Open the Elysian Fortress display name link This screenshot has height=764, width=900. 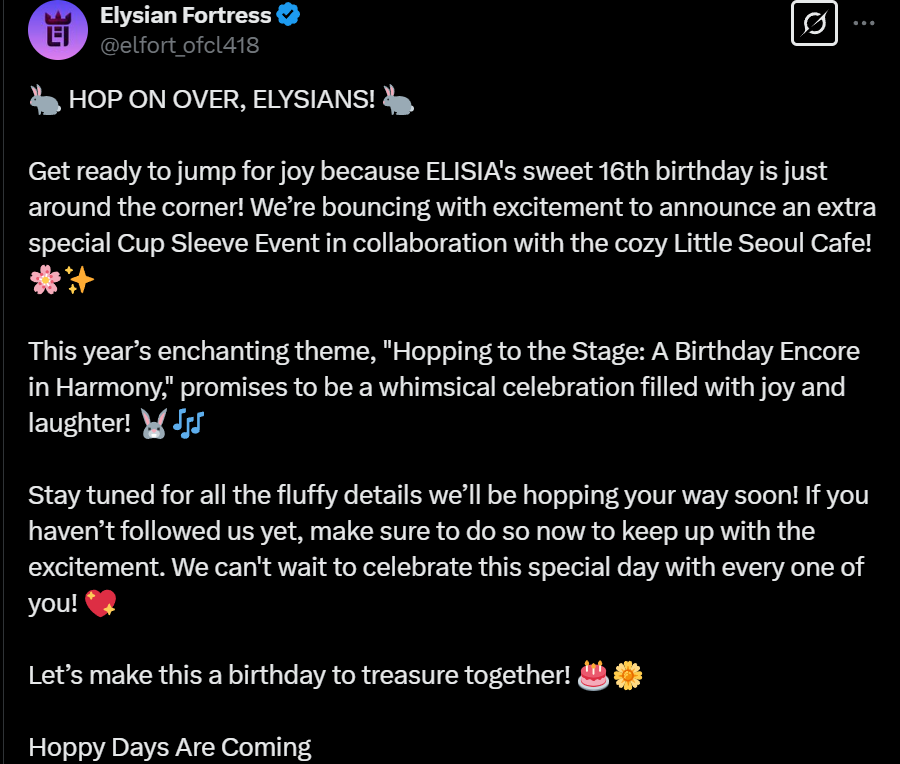click(x=186, y=16)
